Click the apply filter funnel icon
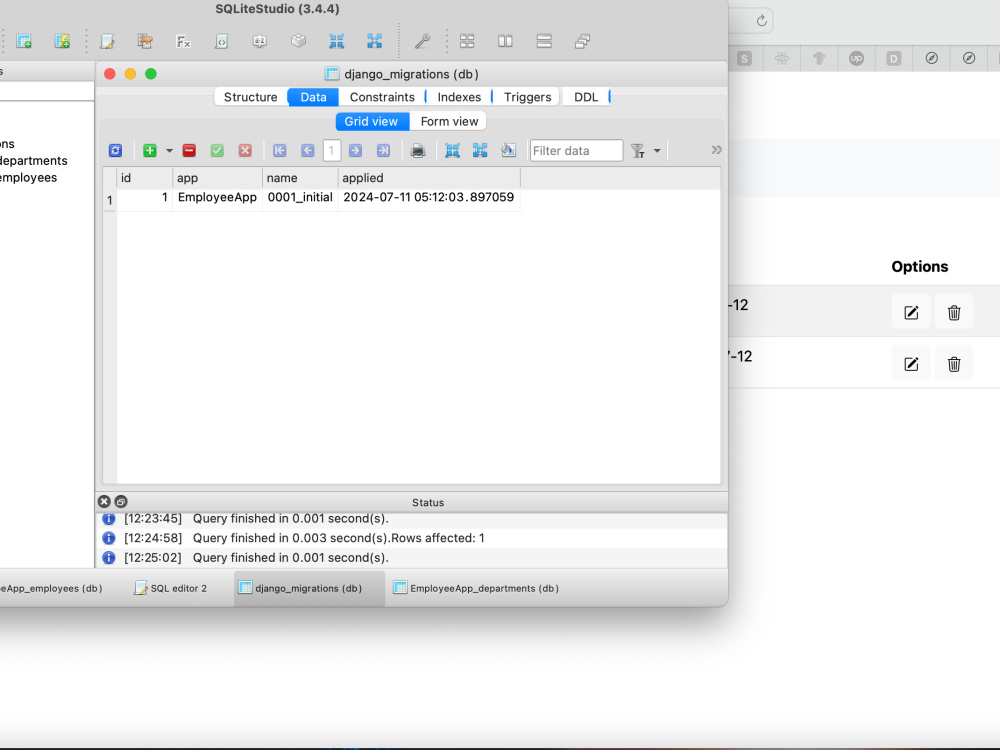This screenshot has width=1000, height=750. point(638,151)
